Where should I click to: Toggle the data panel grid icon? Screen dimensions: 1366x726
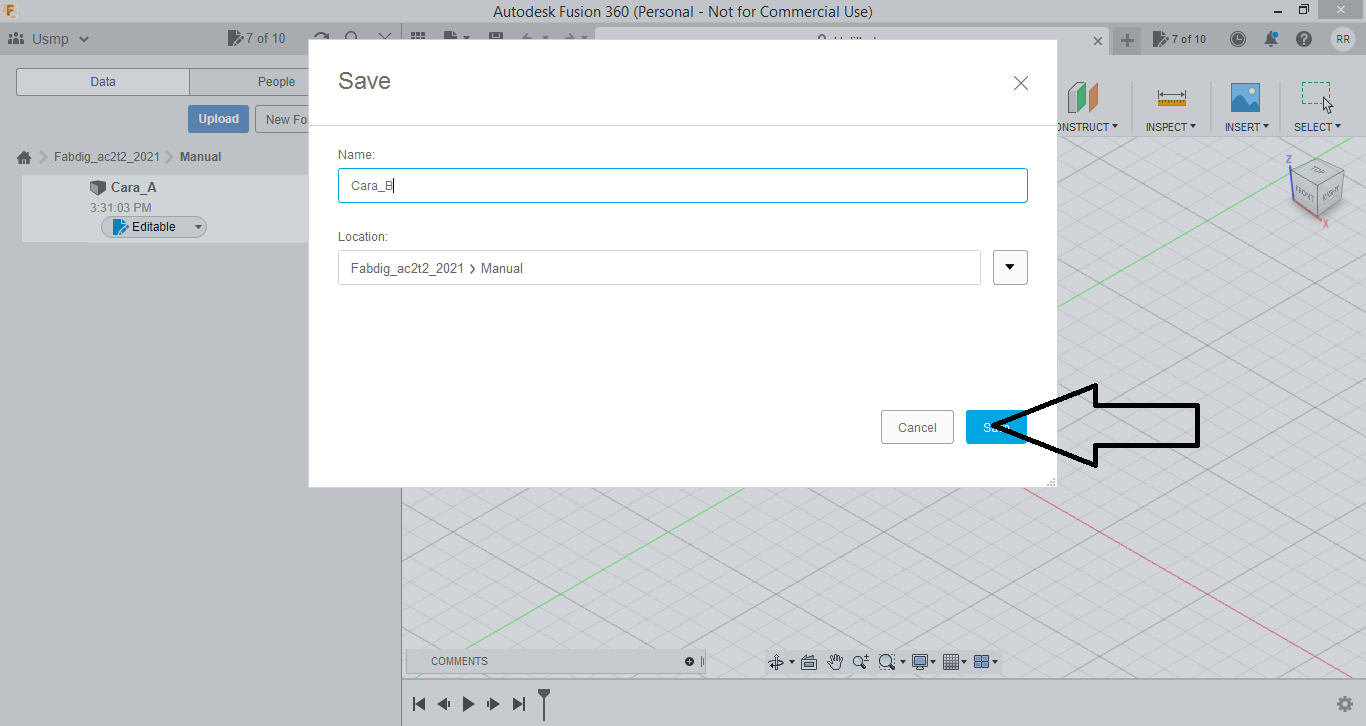tap(418, 37)
